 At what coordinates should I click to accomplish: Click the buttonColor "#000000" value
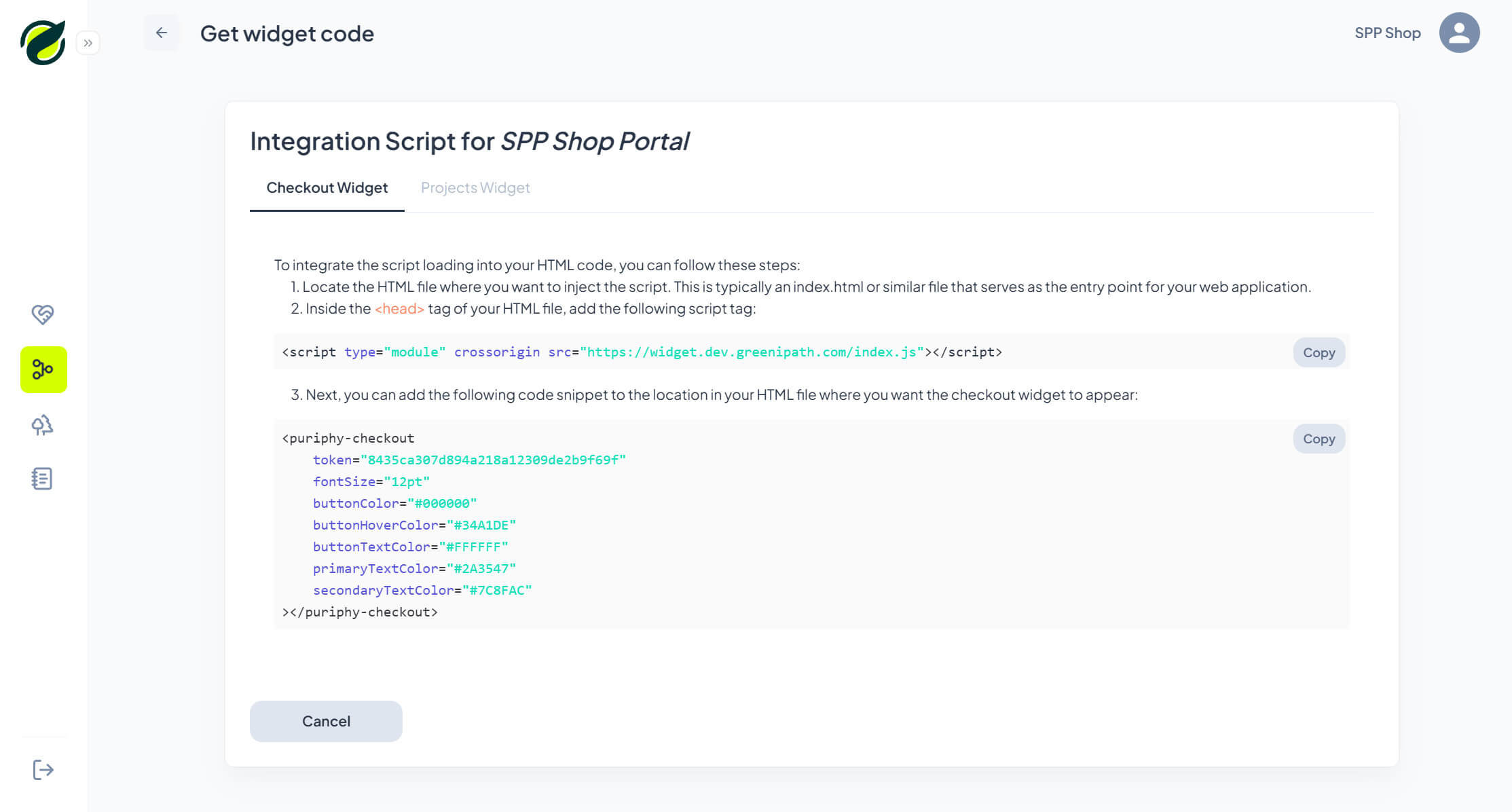442,503
